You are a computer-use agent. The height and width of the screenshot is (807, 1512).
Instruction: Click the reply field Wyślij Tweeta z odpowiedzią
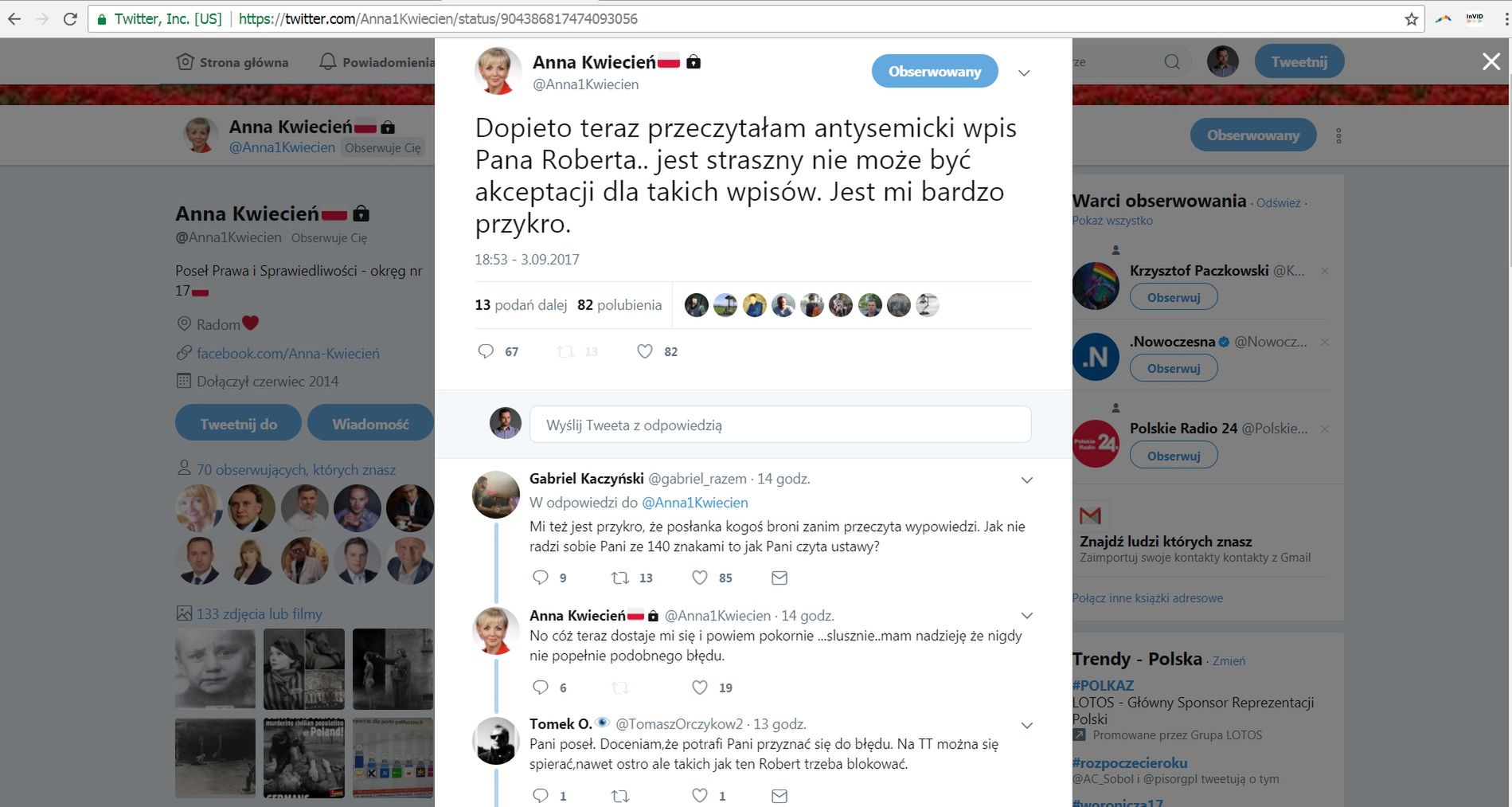click(x=780, y=425)
